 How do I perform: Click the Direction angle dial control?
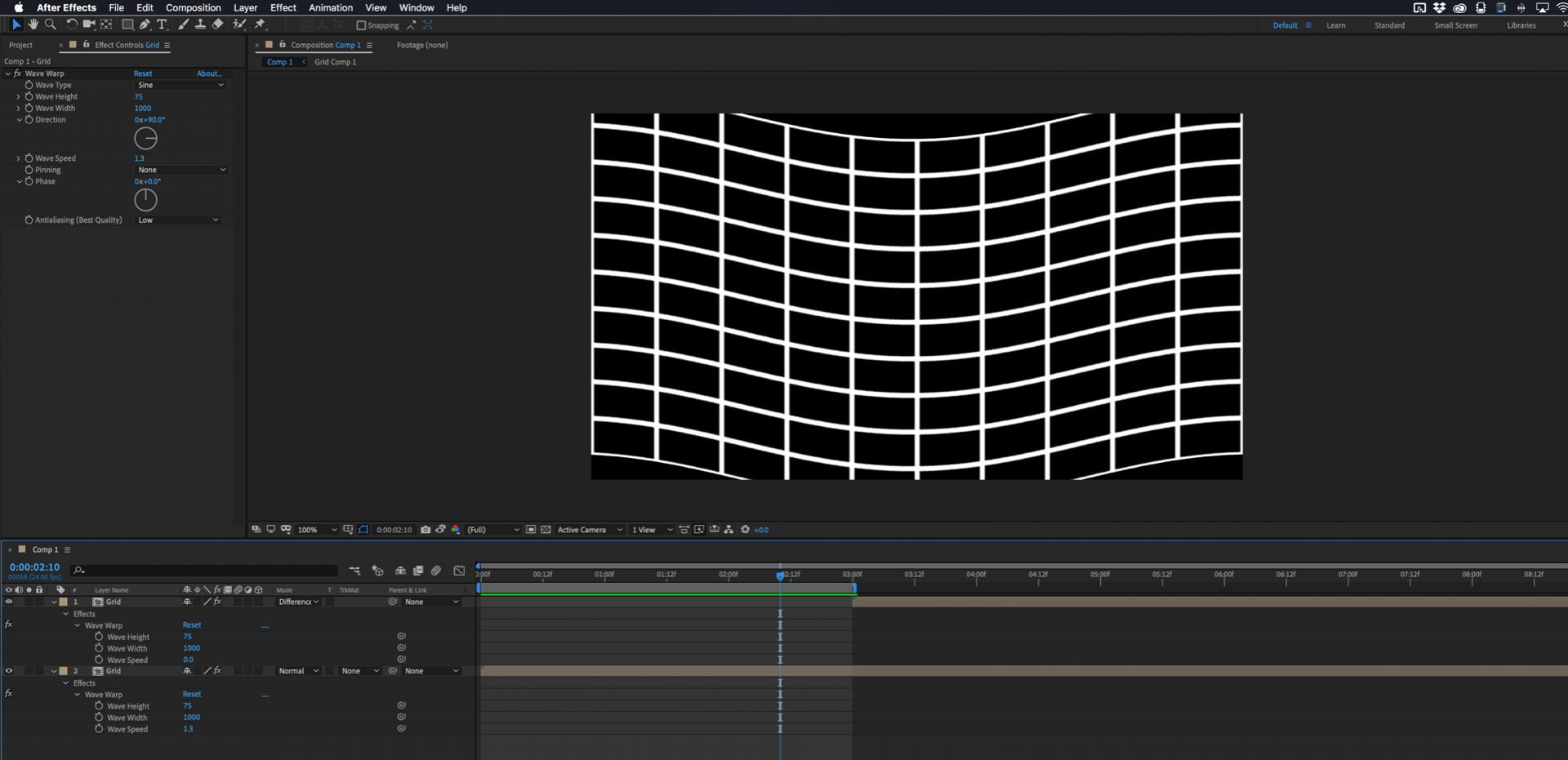145,139
